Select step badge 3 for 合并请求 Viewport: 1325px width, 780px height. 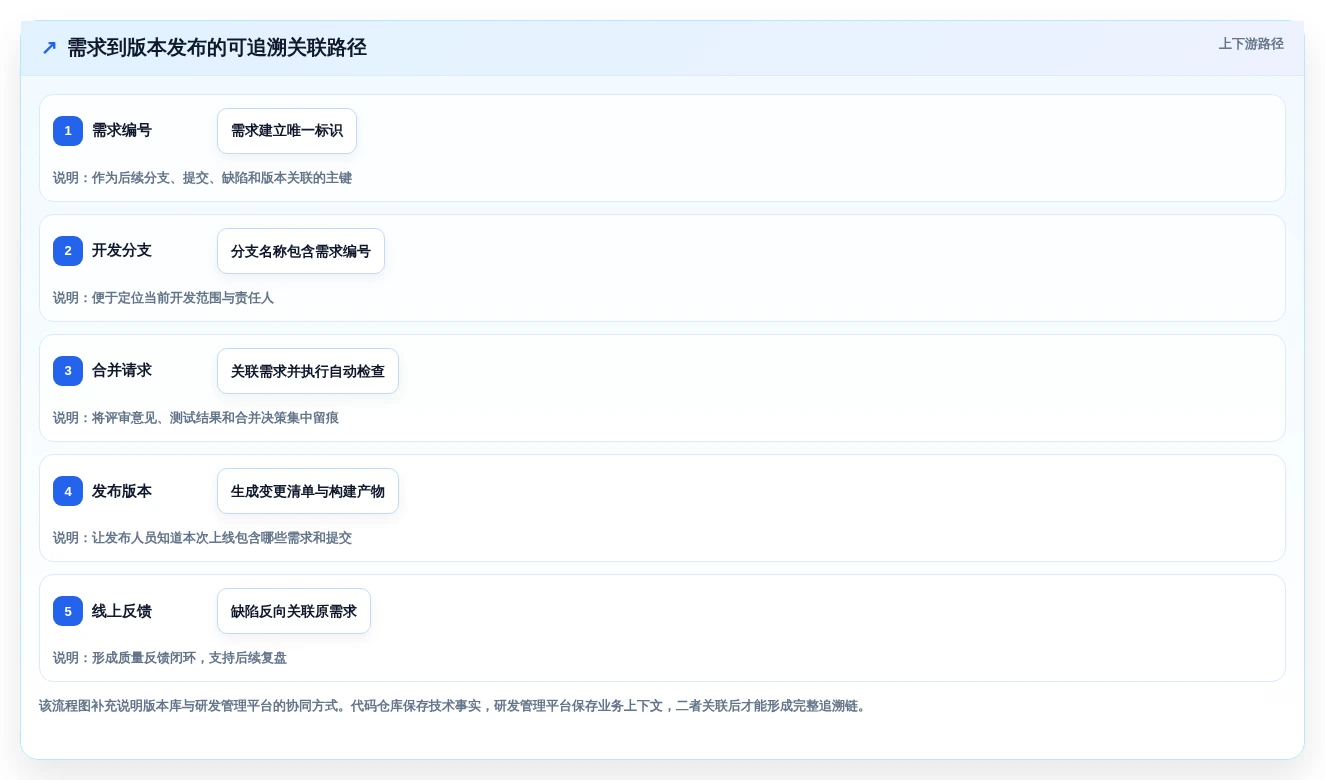click(x=68, y=371)
